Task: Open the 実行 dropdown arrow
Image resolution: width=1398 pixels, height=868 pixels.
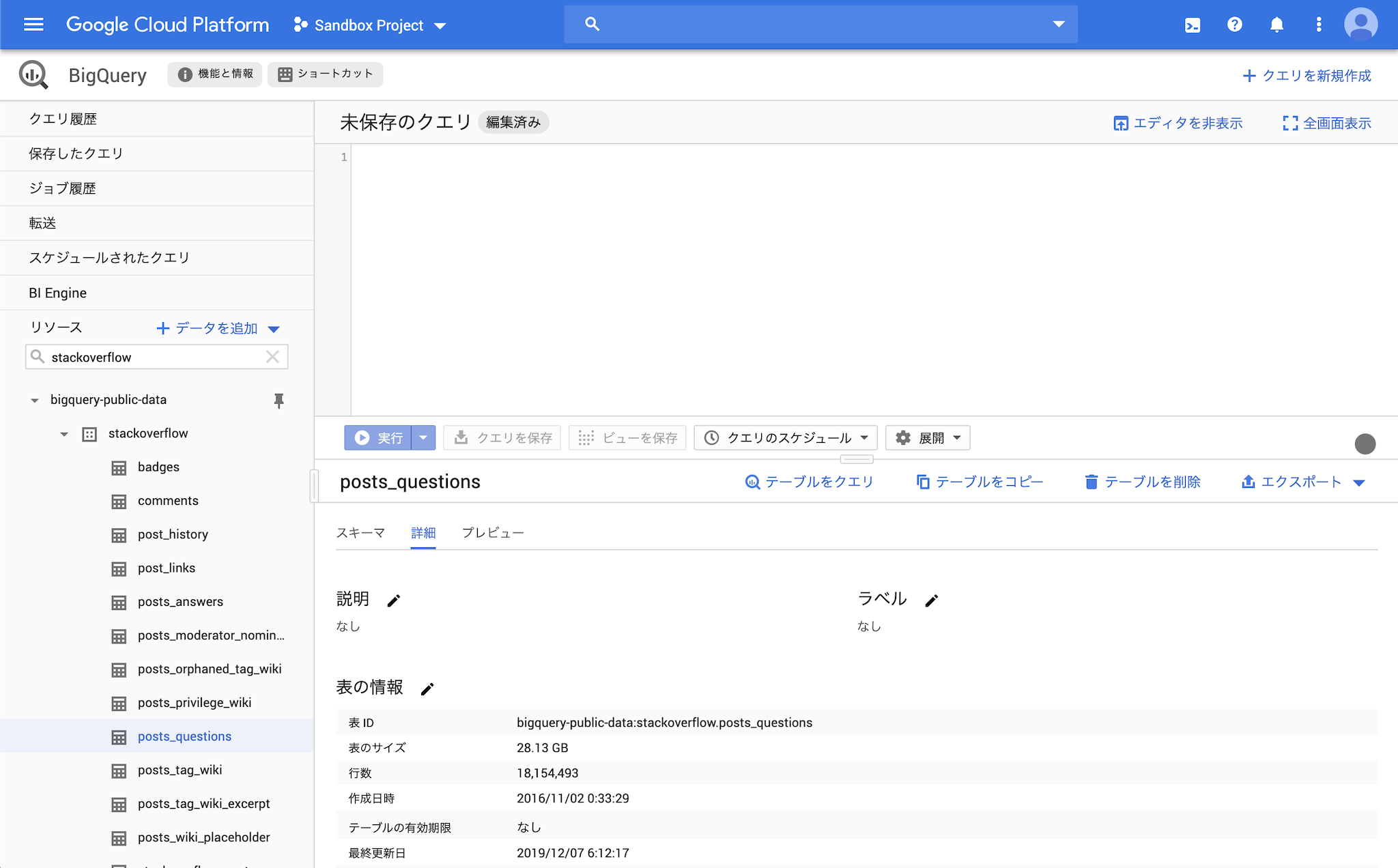Action: click(x=423, y=437)
